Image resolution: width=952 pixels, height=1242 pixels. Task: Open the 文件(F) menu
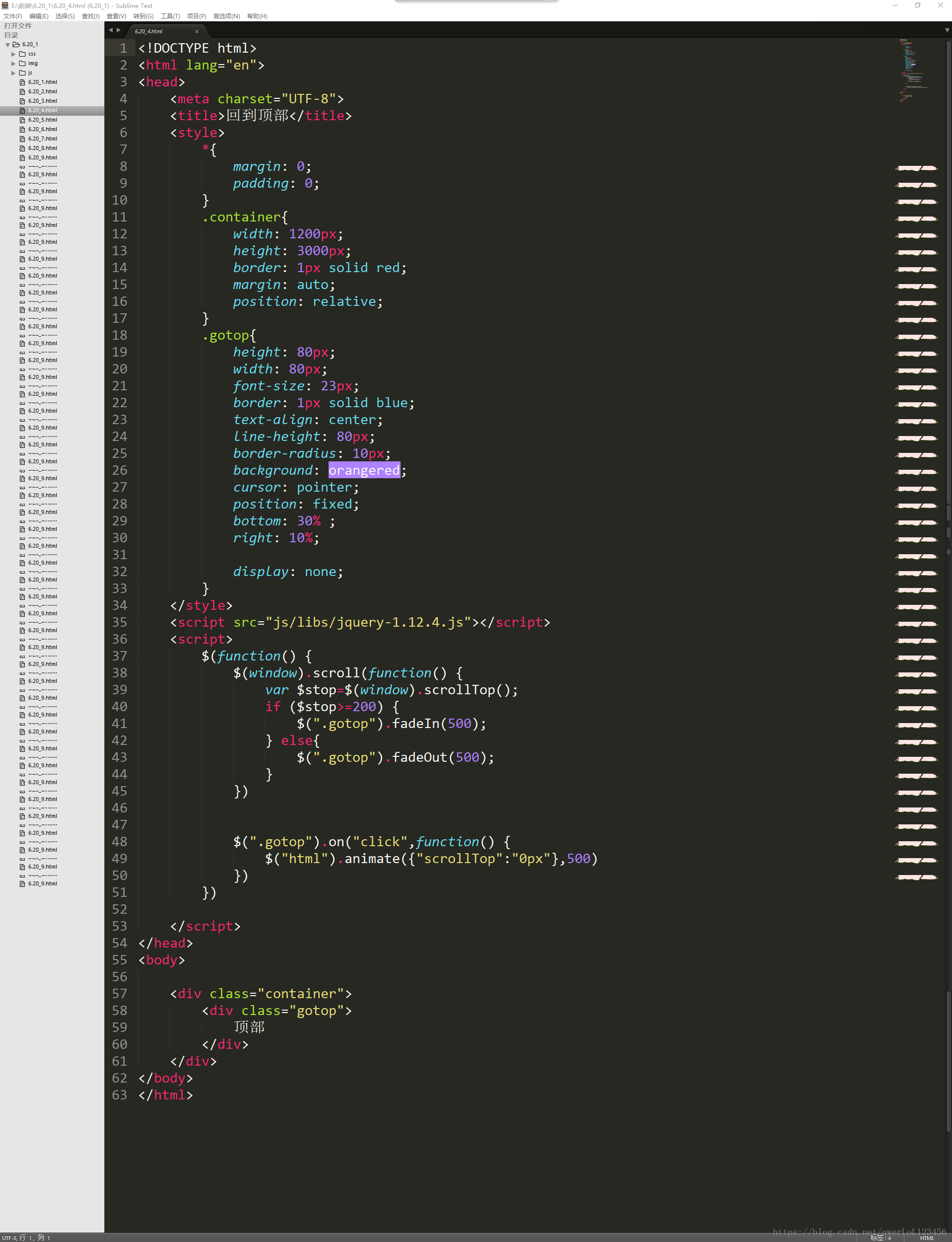click(x=12, y=16)
